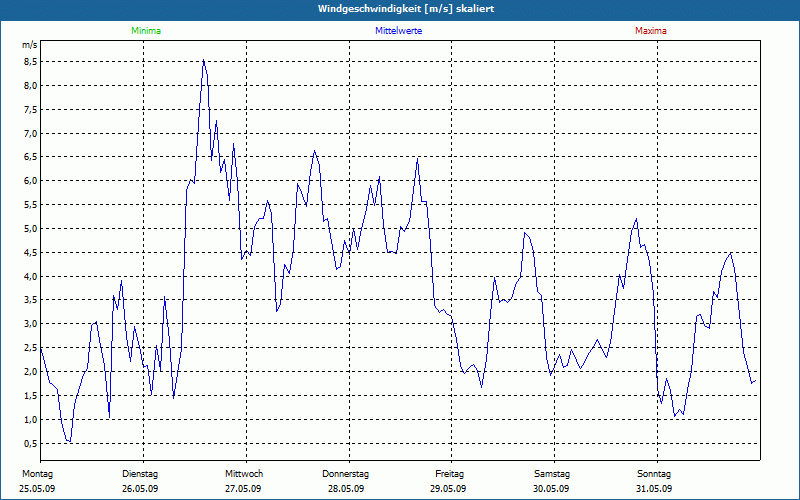The width and height of the screenshot is (800, 500).
Task: Click the date 31.05.09
Action: 654,489
